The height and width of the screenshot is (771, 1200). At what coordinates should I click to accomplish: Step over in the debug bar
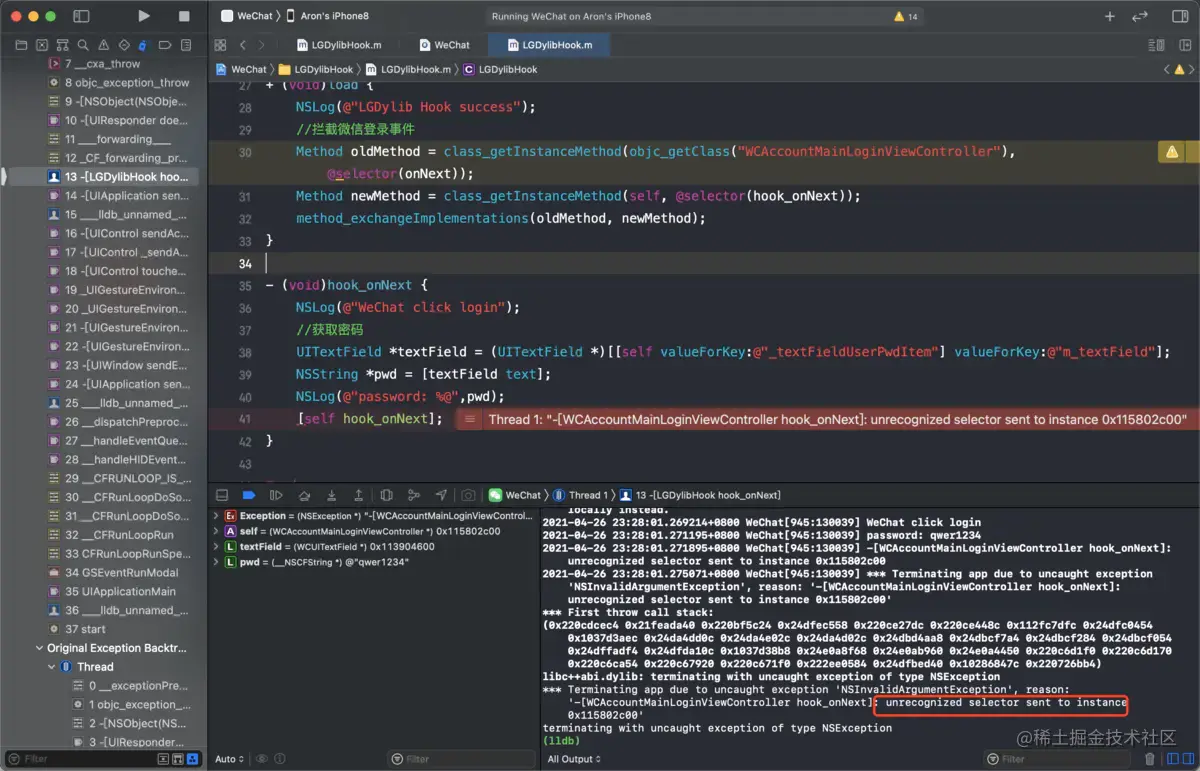click(304, 495)
